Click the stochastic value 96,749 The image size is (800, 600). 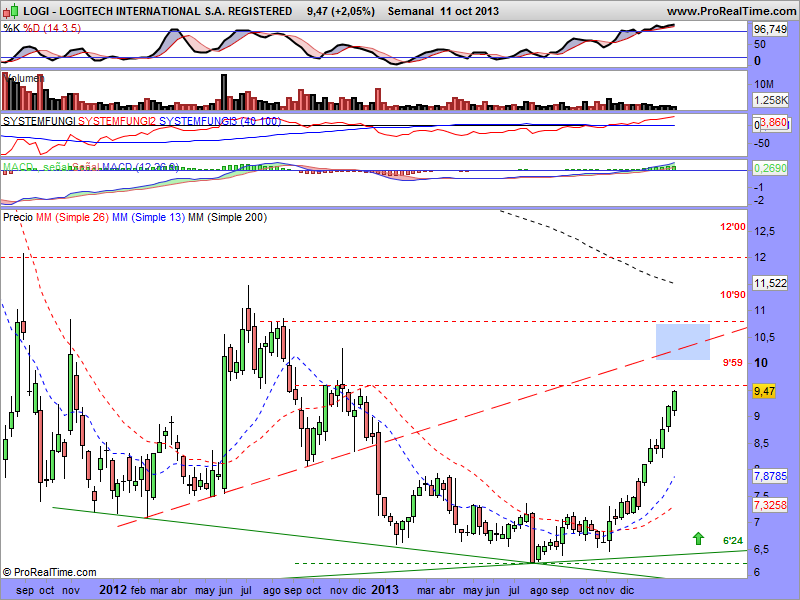(x=770, y=30)
